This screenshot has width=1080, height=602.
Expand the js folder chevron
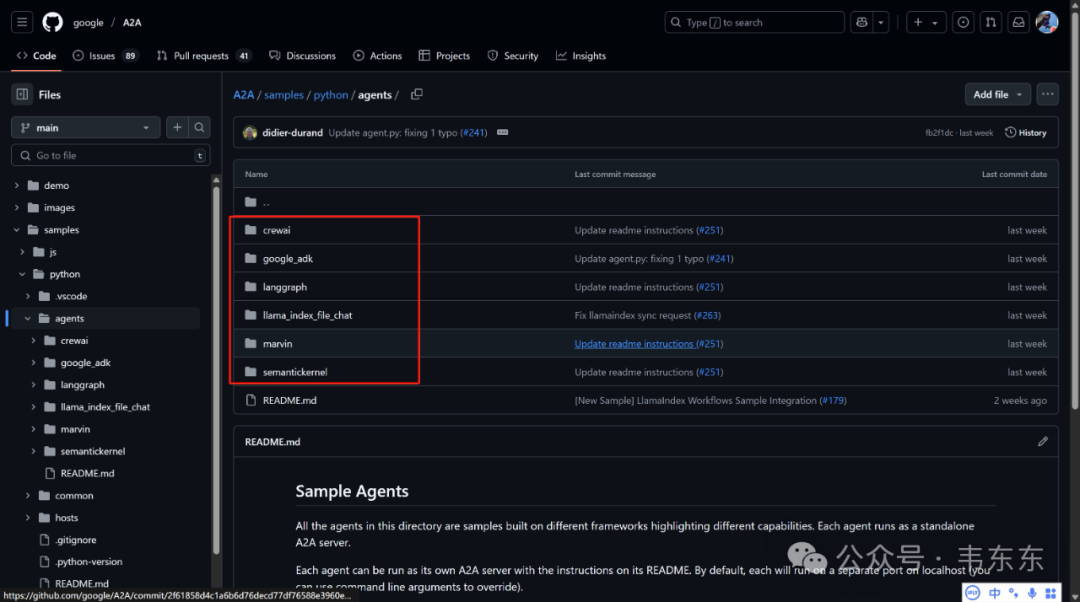[22, 251]
